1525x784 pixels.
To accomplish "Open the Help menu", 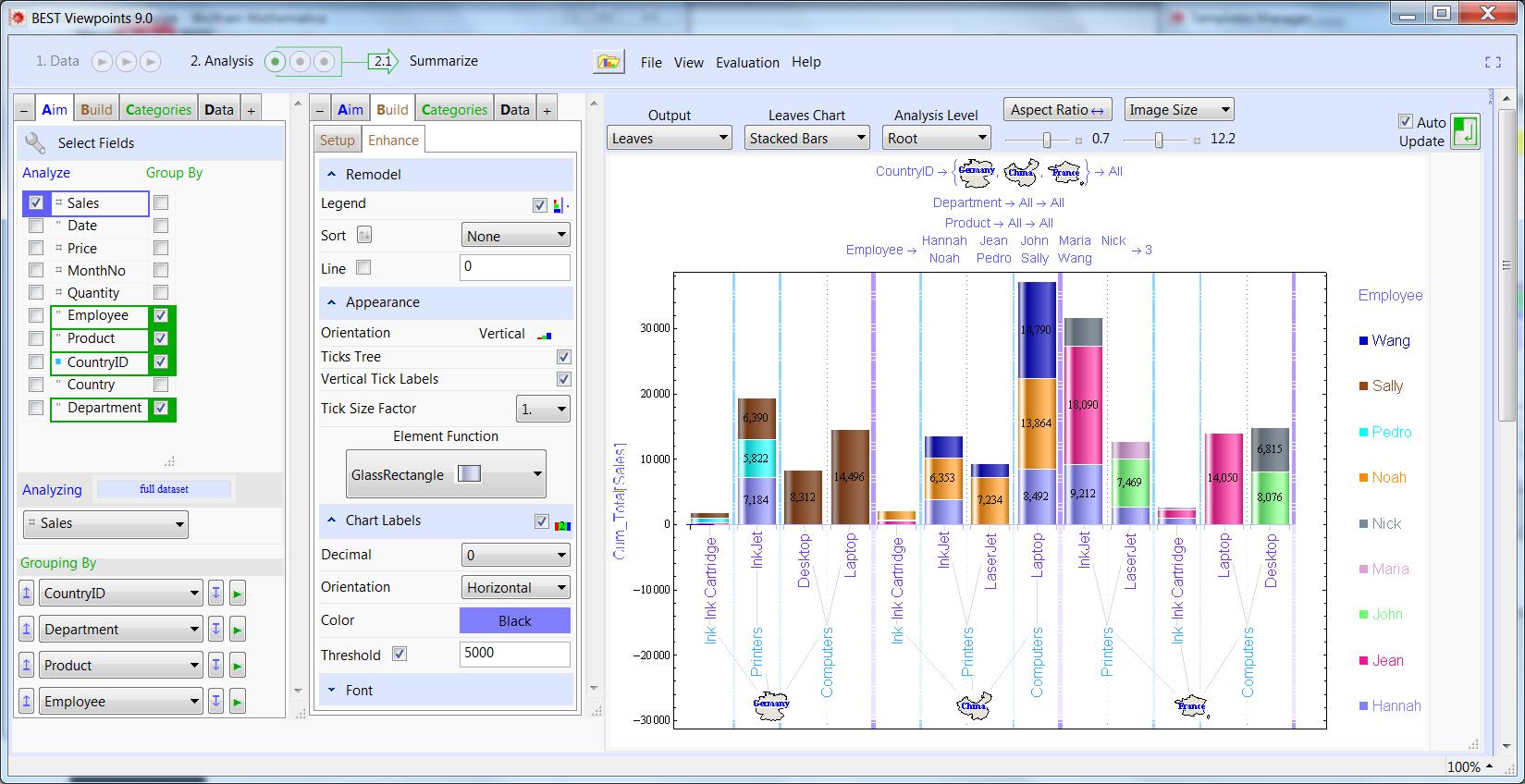I will tap(806, 62).
